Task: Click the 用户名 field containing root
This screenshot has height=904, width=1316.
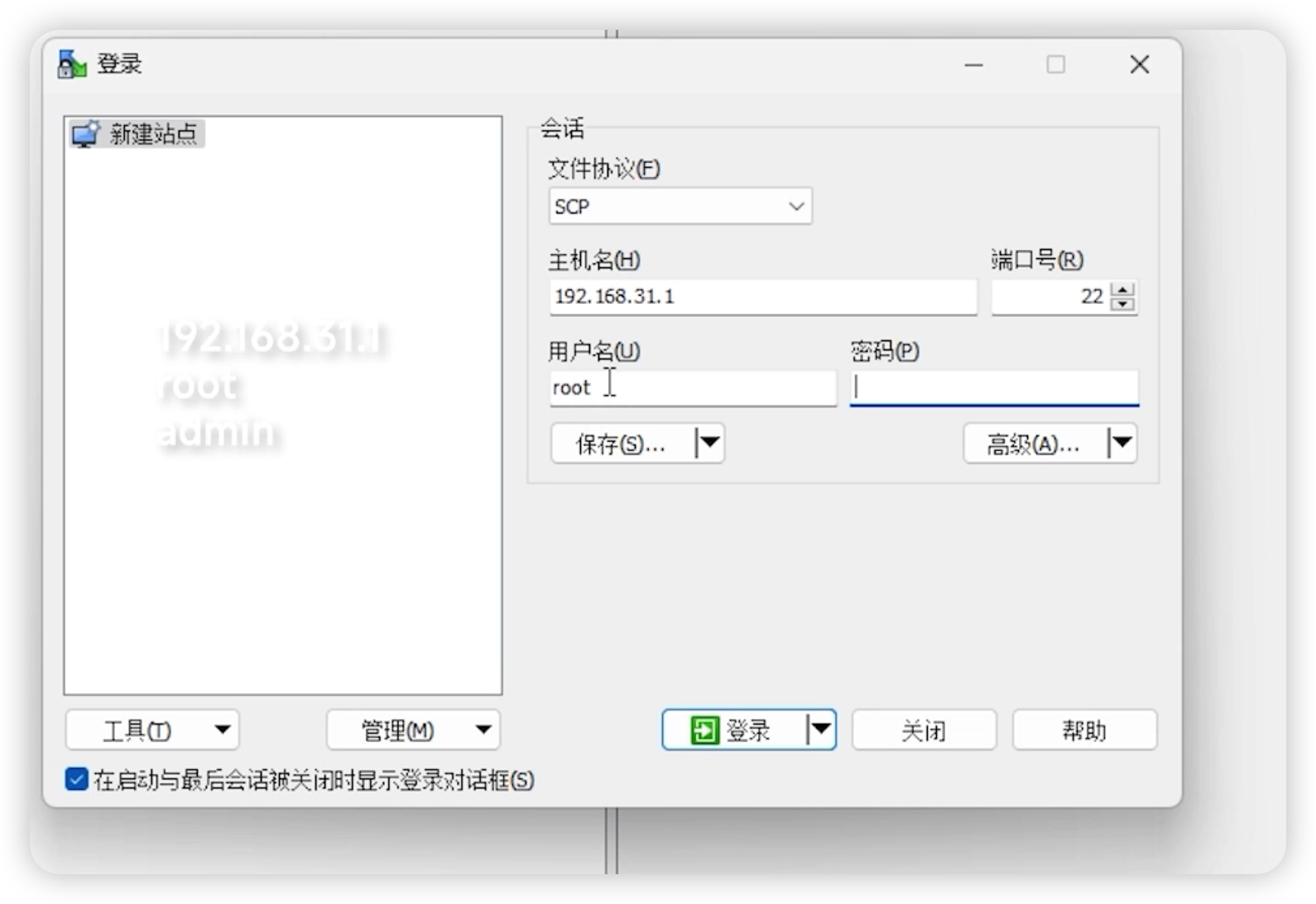Action: [x=693, y=387]
